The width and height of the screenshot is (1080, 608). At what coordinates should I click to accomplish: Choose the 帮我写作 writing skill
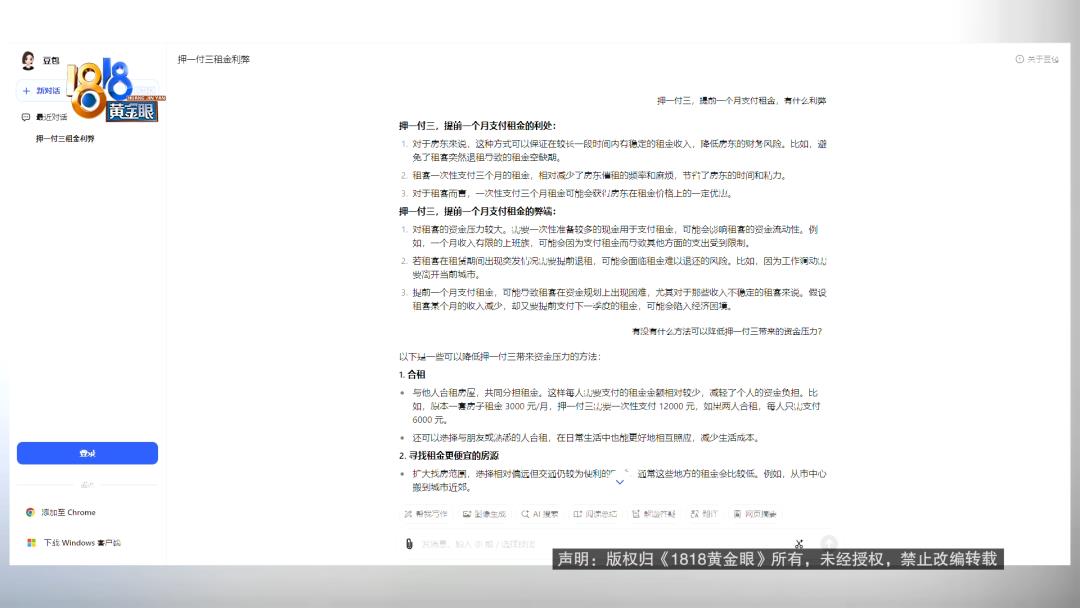(426, 514)
